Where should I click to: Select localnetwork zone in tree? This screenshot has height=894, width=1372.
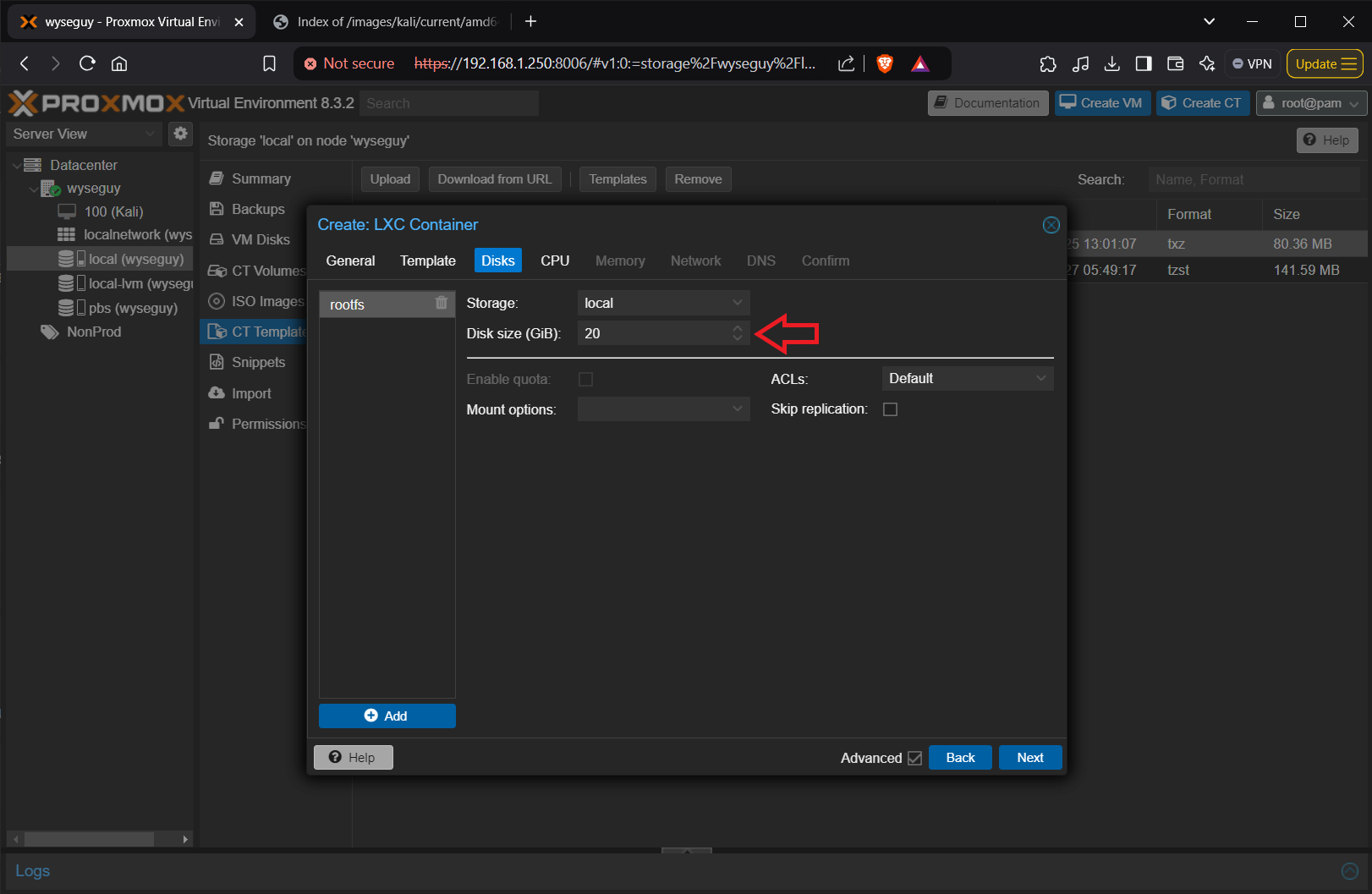[x=125, y=234]
